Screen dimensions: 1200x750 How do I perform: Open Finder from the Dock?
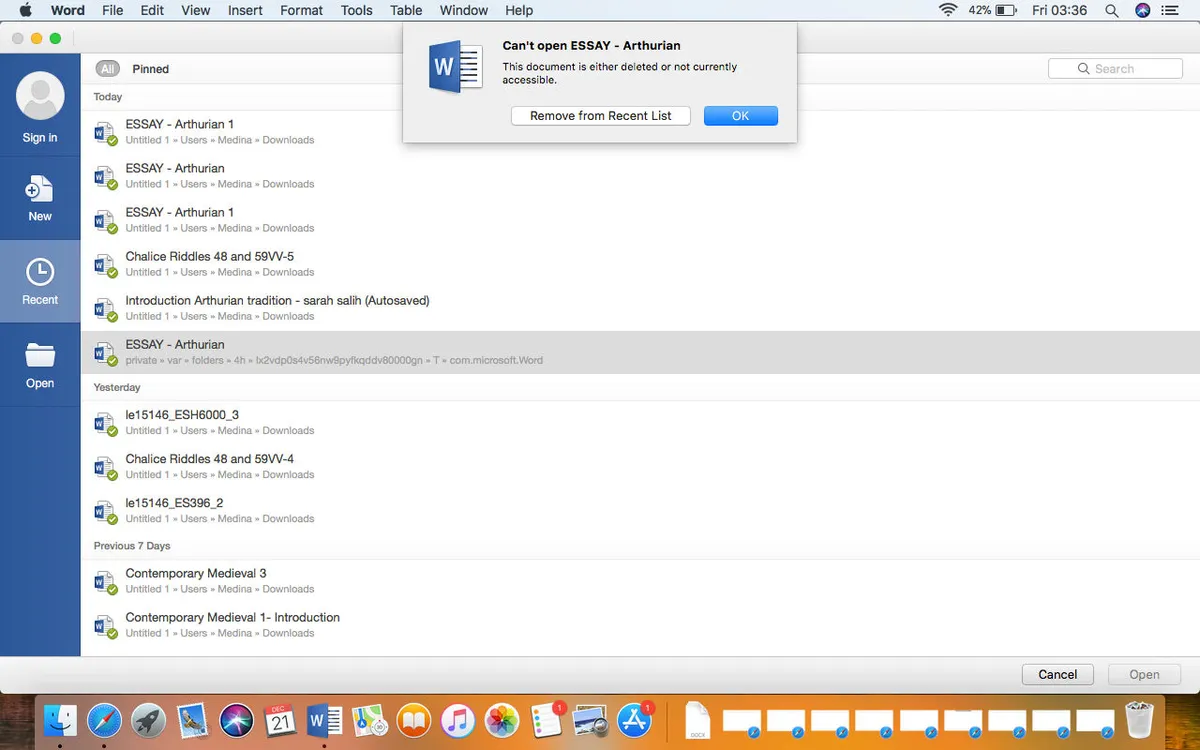pyautogui.click(x=60, y=720)
